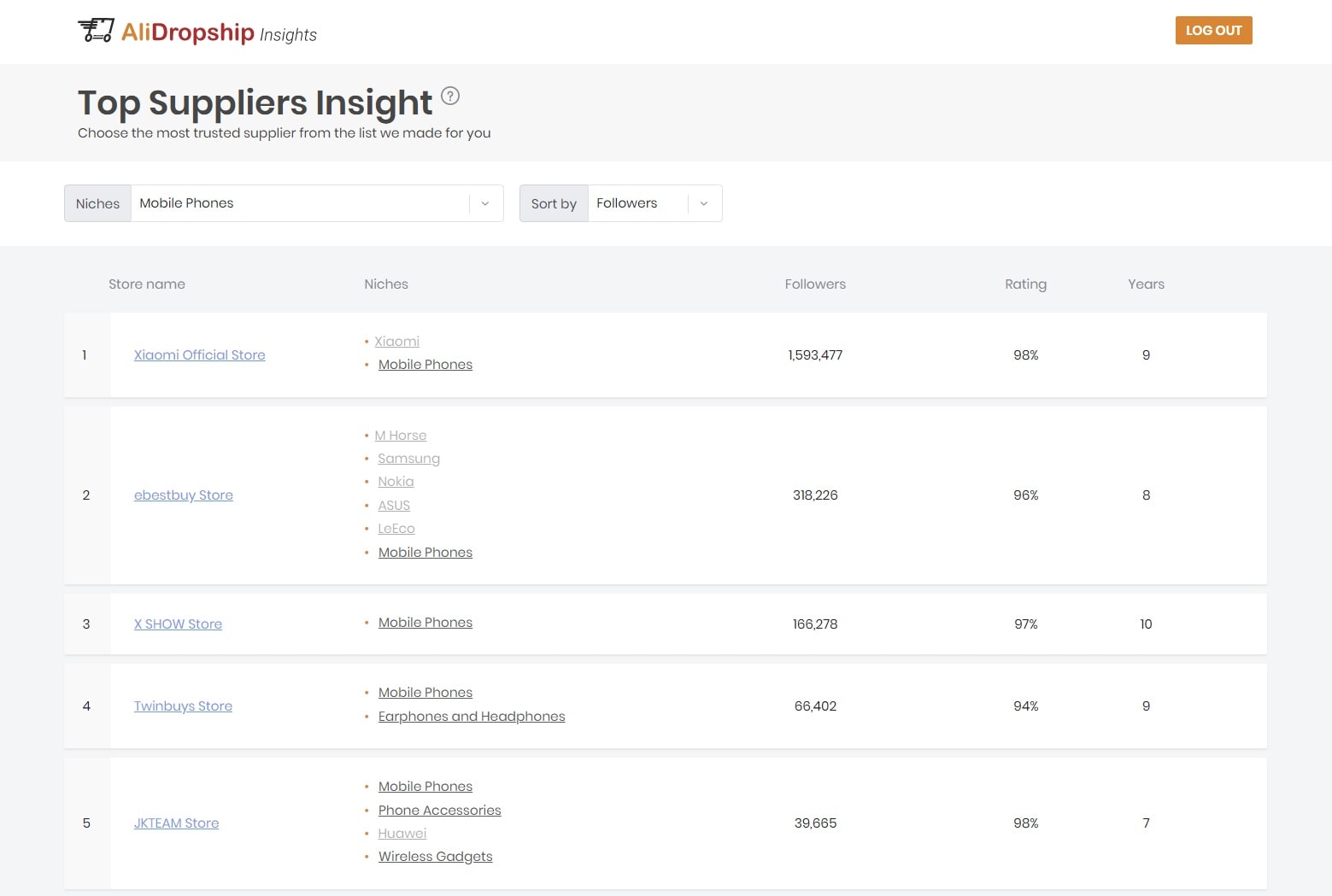Click the Huawei niche link
The image size is (1332, 896).
coord(402,834)
